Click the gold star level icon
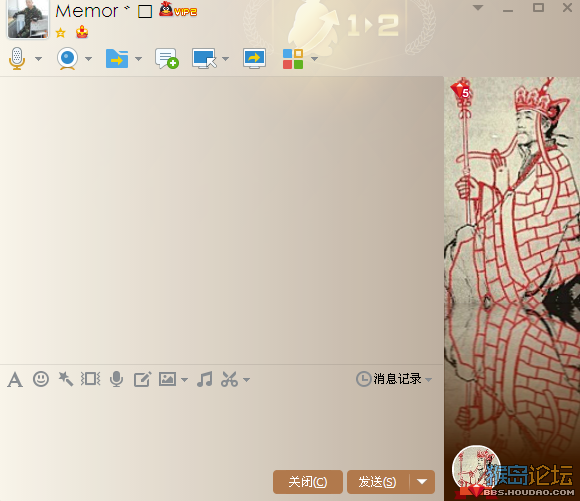 coord(60,33)
